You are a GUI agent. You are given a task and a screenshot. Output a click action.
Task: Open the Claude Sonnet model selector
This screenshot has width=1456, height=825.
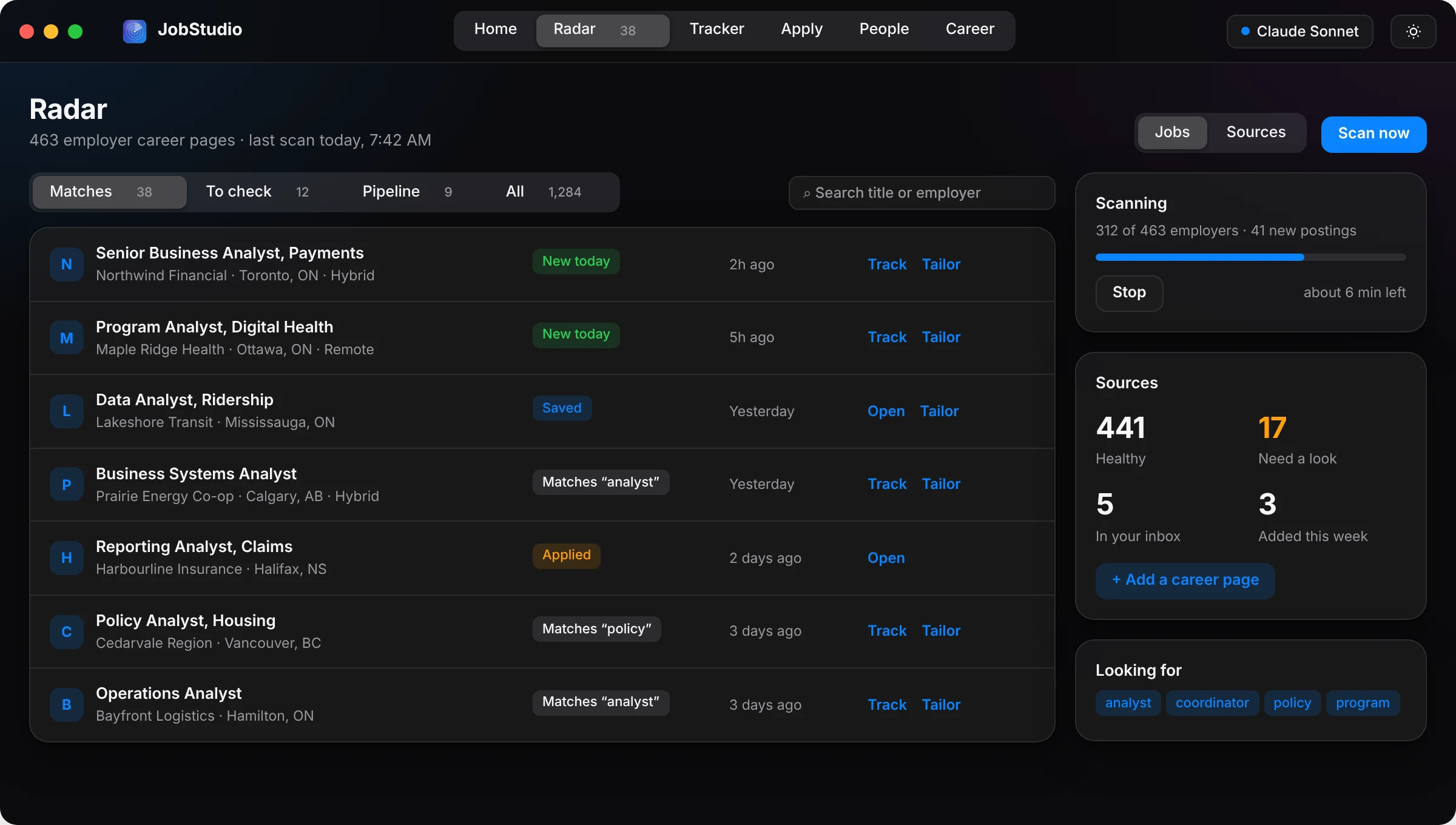click(1299, 32)
